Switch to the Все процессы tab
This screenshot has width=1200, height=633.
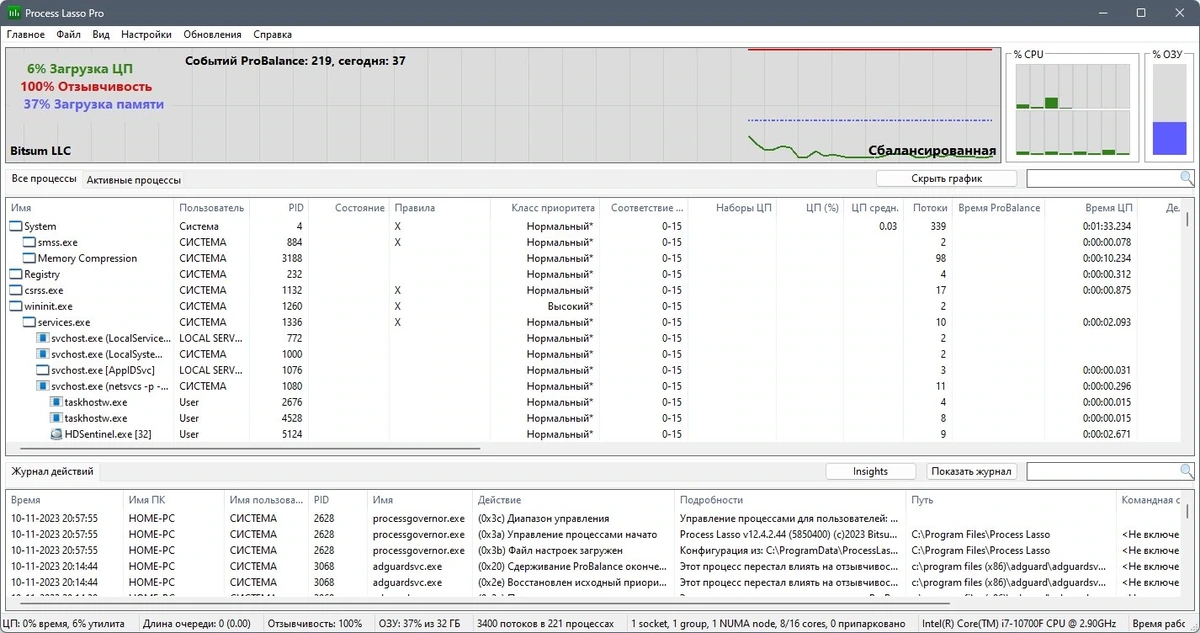(x=44, y=179)
